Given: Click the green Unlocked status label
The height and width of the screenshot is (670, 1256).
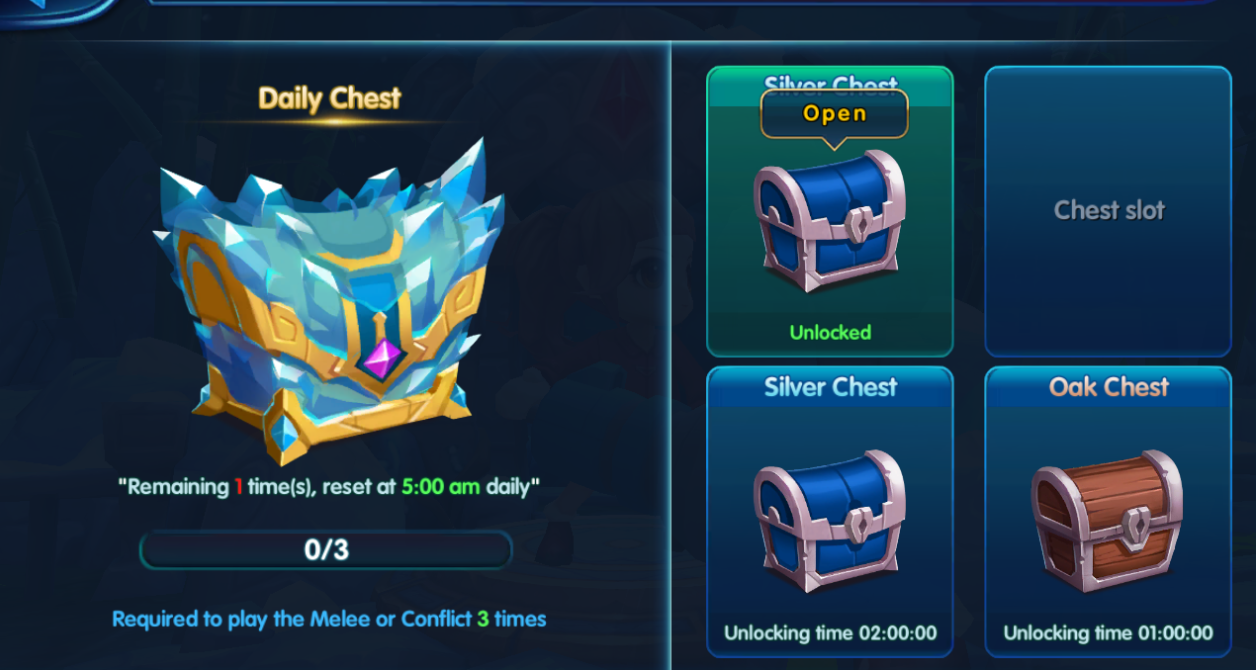Looking at the screenshot, I should [830, 332].
